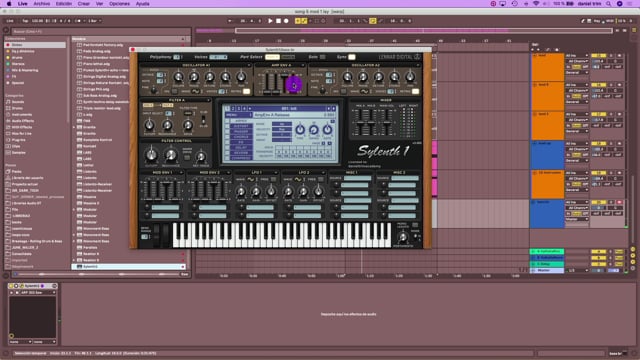Select 'Komplete Kontrol' in the browser list
The image size is (640, 360).
coord(97,140)
